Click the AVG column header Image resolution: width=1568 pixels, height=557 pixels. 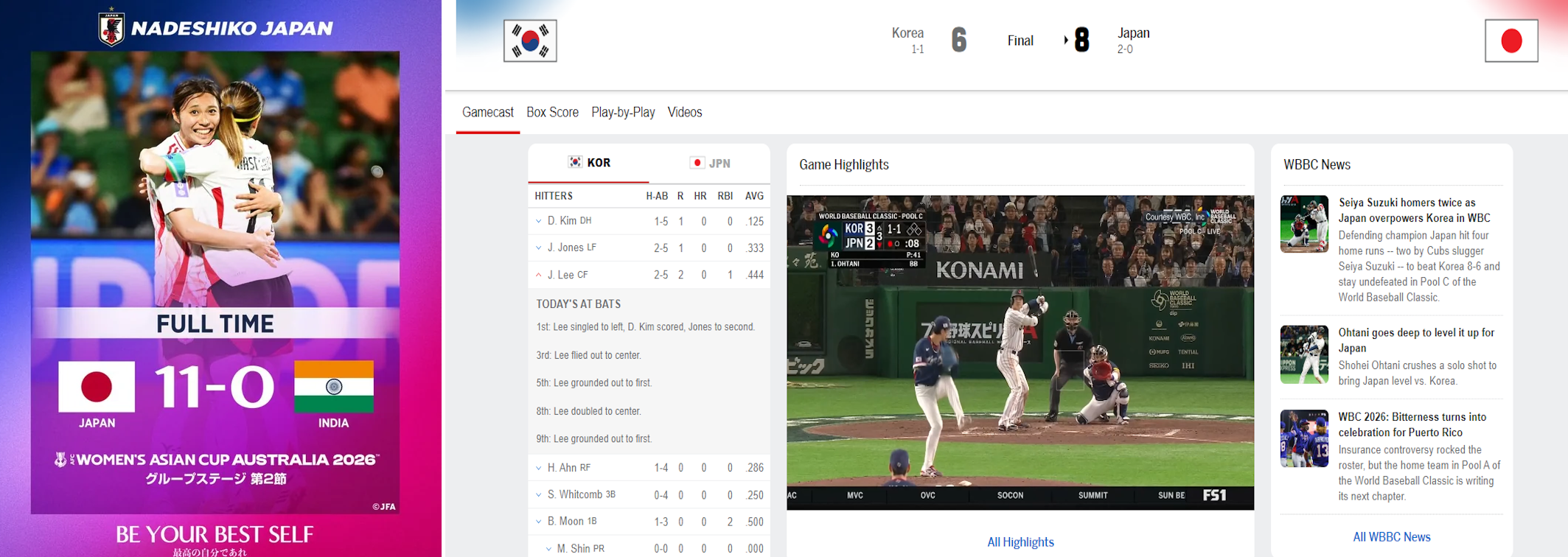click(754, 196)
